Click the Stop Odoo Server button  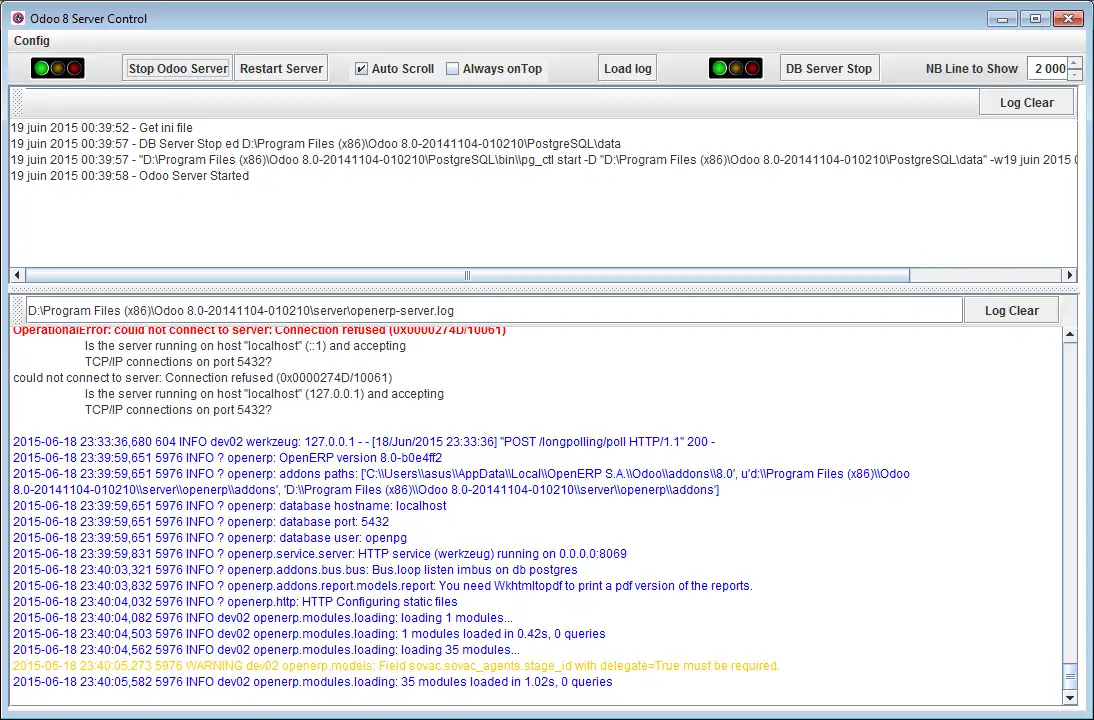pos(178,68)
